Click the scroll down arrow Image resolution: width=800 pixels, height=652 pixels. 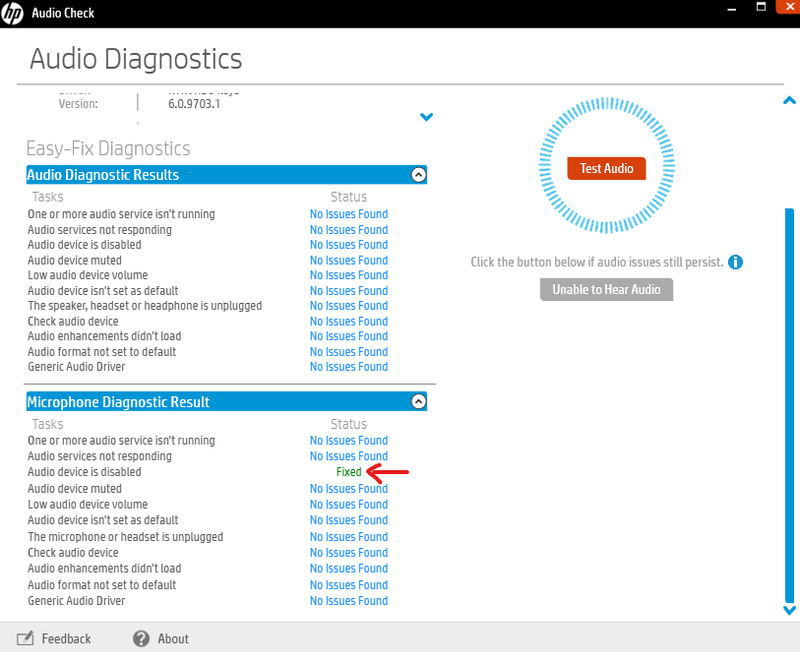coord(789,609)
